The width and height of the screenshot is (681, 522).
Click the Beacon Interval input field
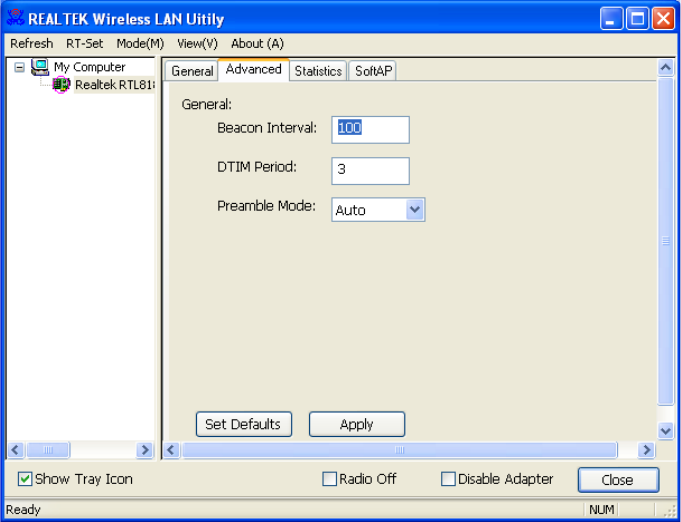pos(370,129)
